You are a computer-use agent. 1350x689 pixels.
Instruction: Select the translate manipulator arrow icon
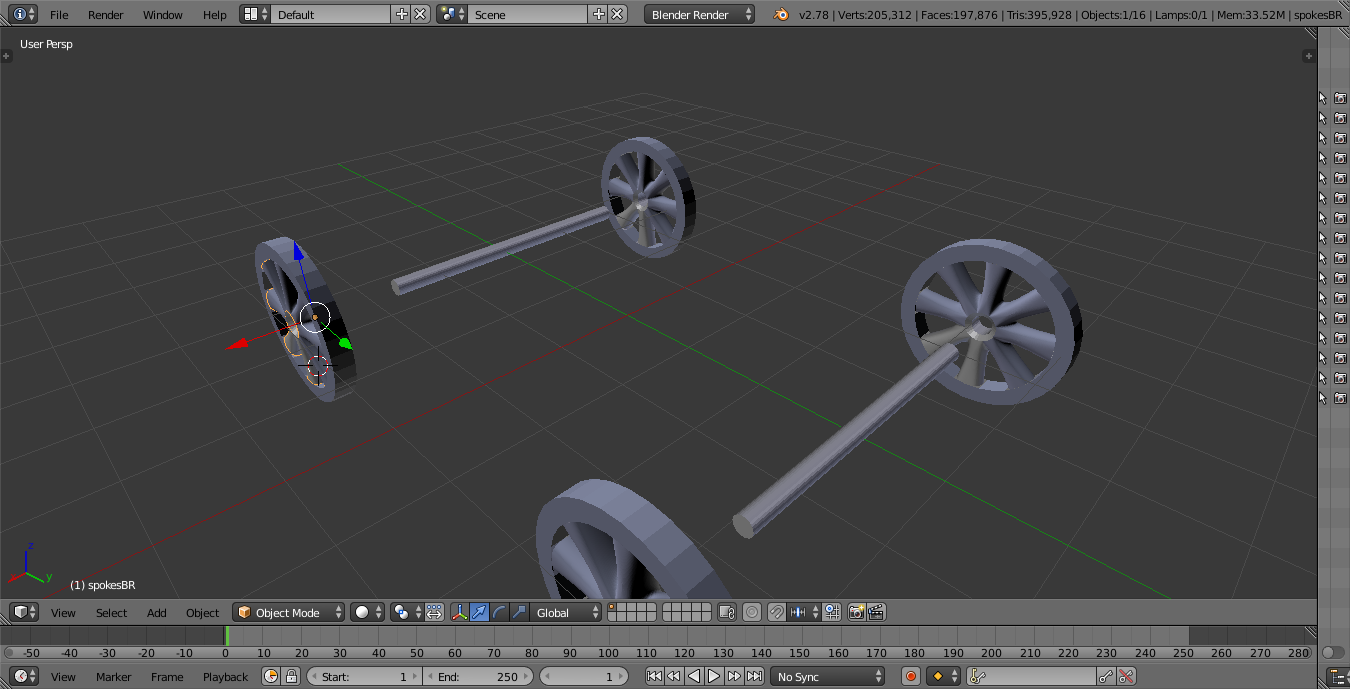coord(480,612)
